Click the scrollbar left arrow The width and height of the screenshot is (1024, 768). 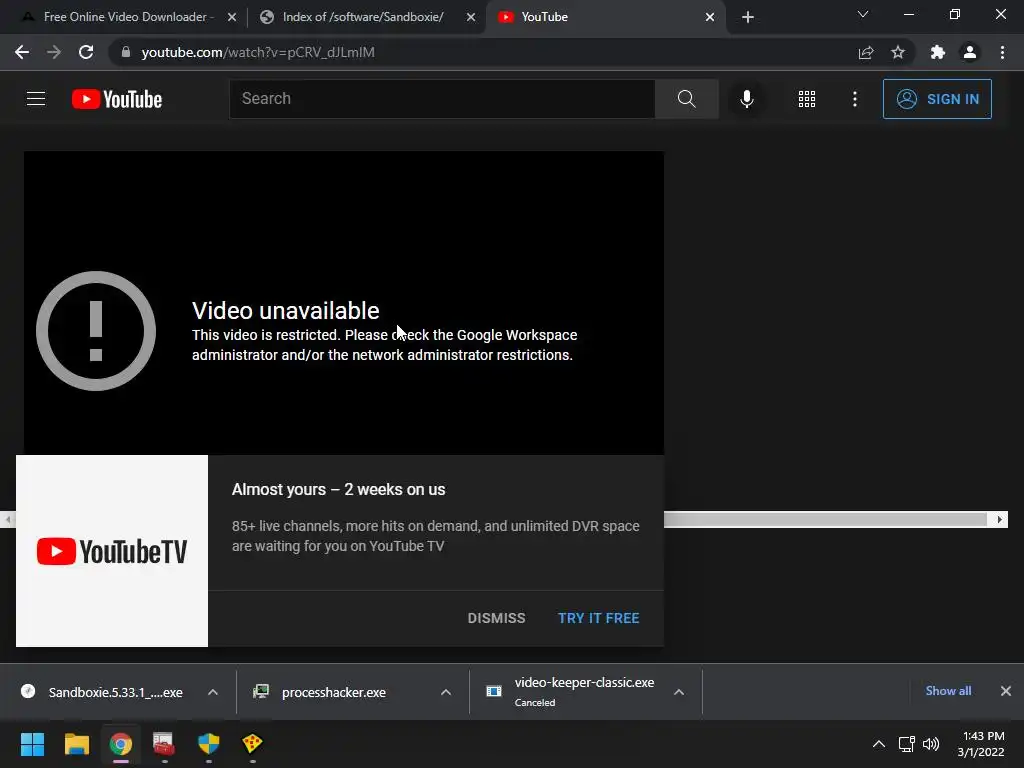pos(8,520)
